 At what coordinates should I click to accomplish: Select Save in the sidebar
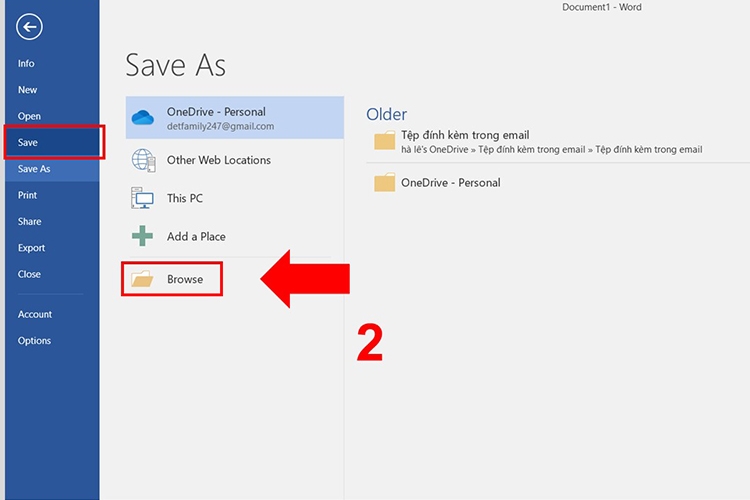(54, 142)
